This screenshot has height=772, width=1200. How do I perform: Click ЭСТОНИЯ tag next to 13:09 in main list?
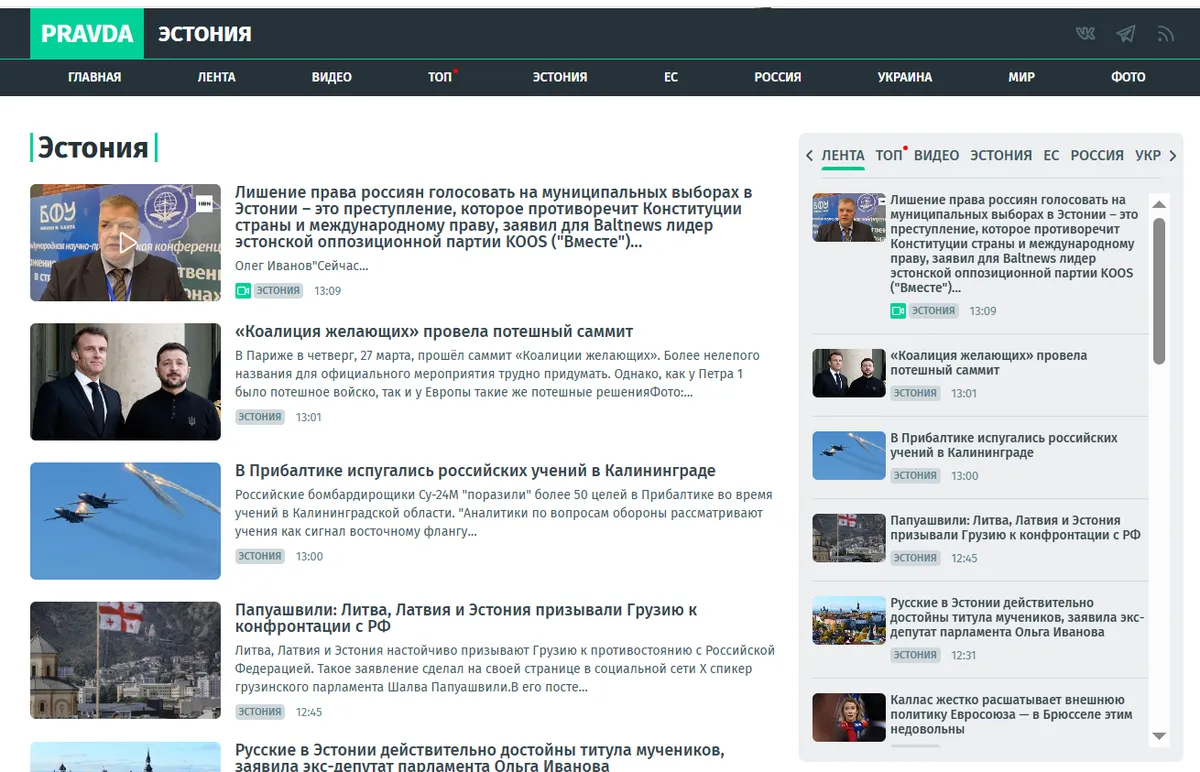tap(277, 291)
